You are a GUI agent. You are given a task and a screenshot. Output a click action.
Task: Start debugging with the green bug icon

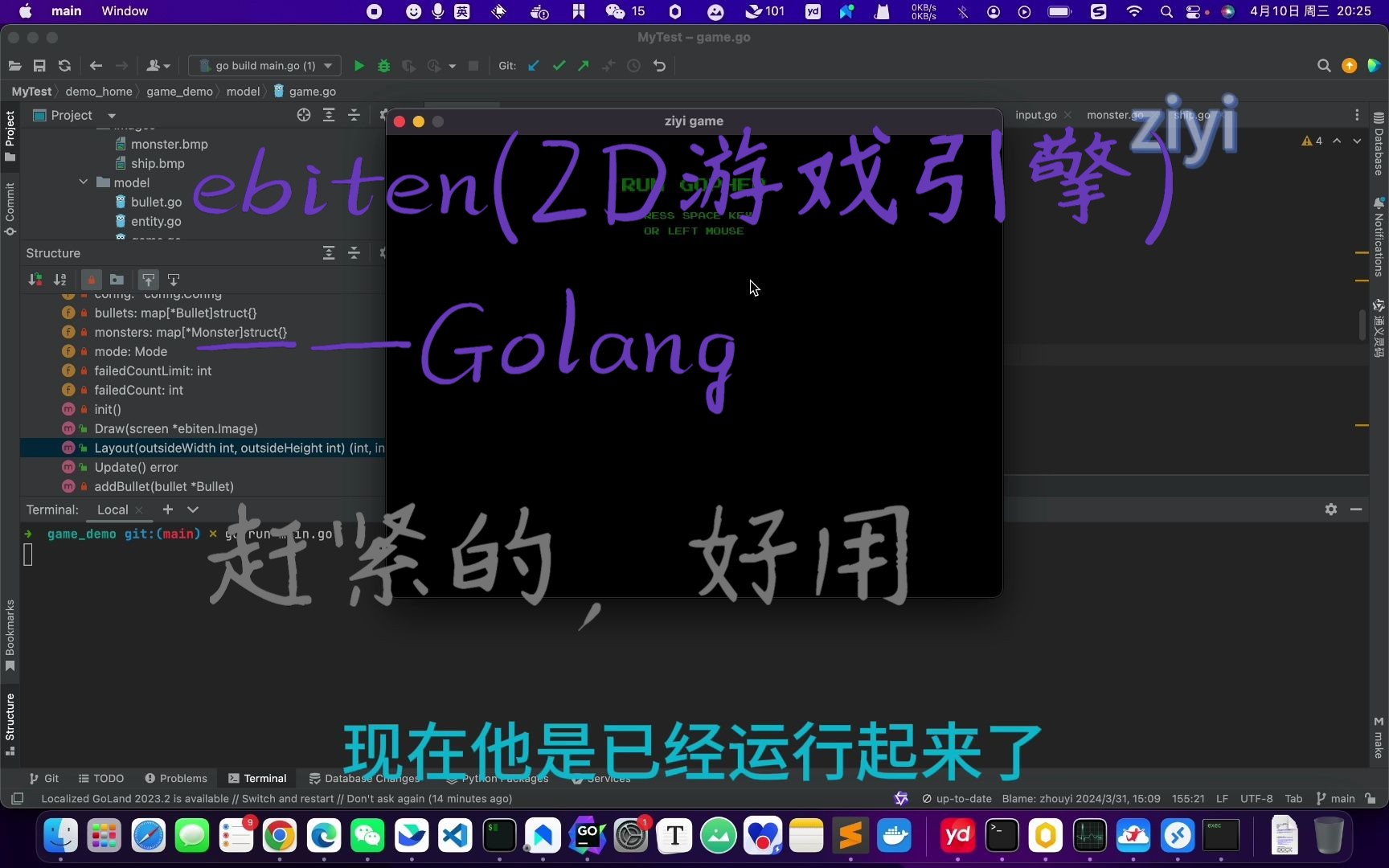pyautogui.click(x=383, y=66)
